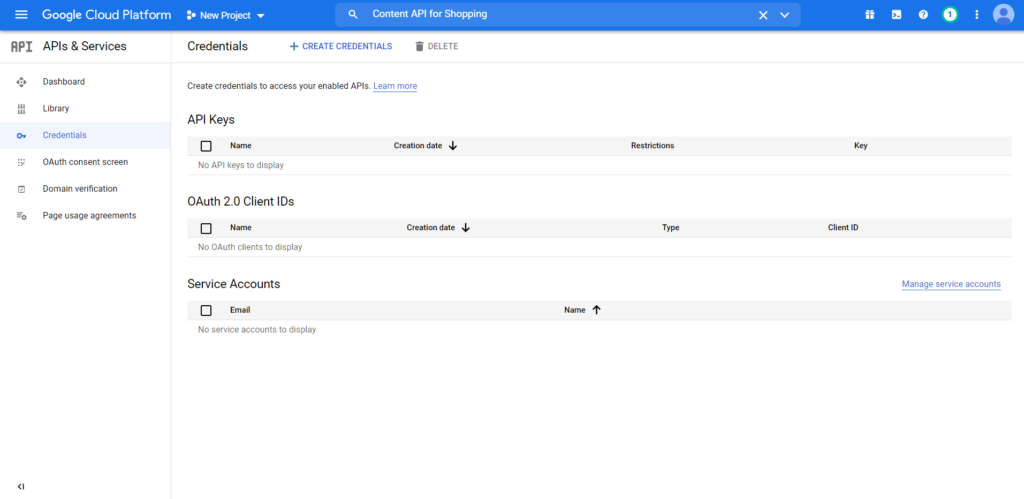Click OAuth Creation date sort arrow
Viewport: 1024px width, 499px height.
pyautogui.click(x=466, y=228)
